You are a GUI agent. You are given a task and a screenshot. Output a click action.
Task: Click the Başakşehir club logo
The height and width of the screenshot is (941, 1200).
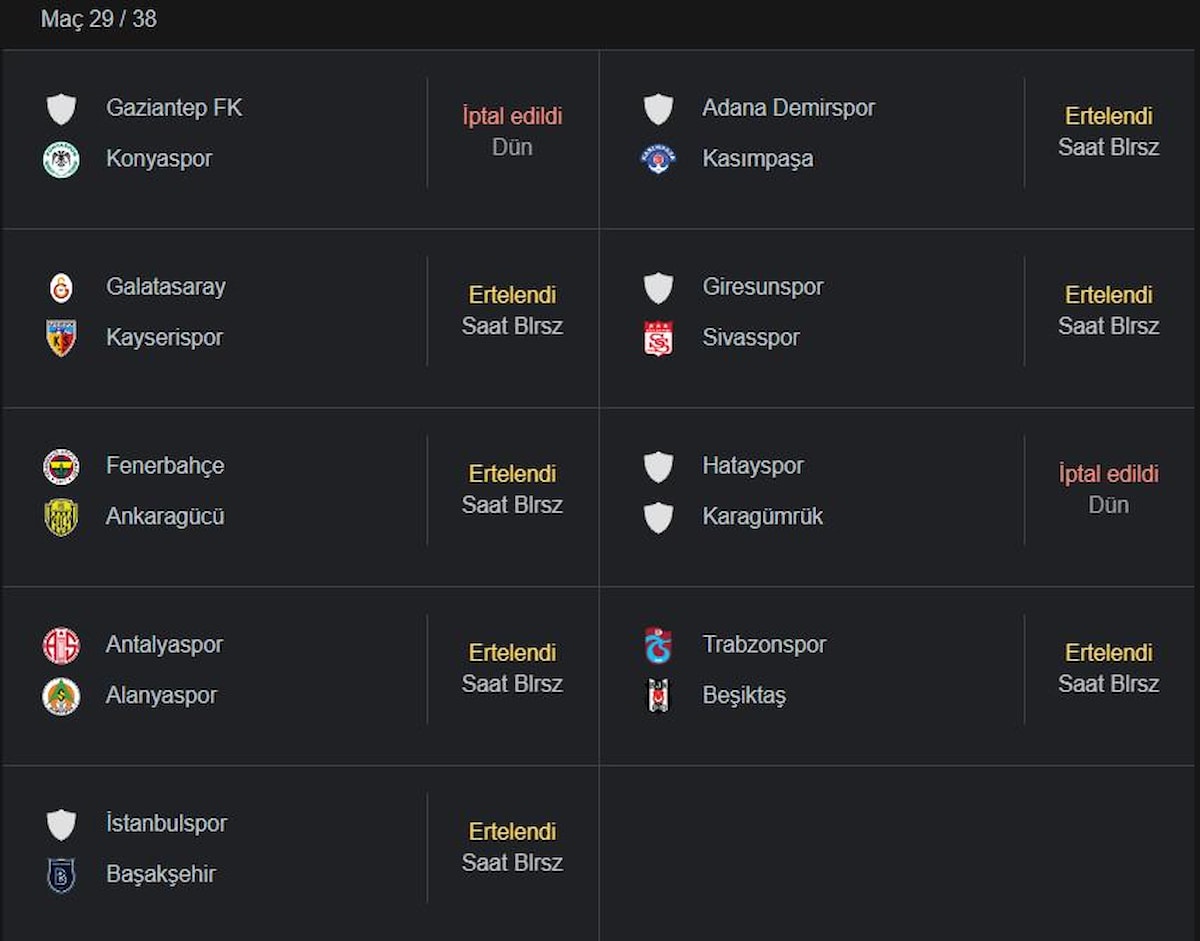tap(61, 875)
